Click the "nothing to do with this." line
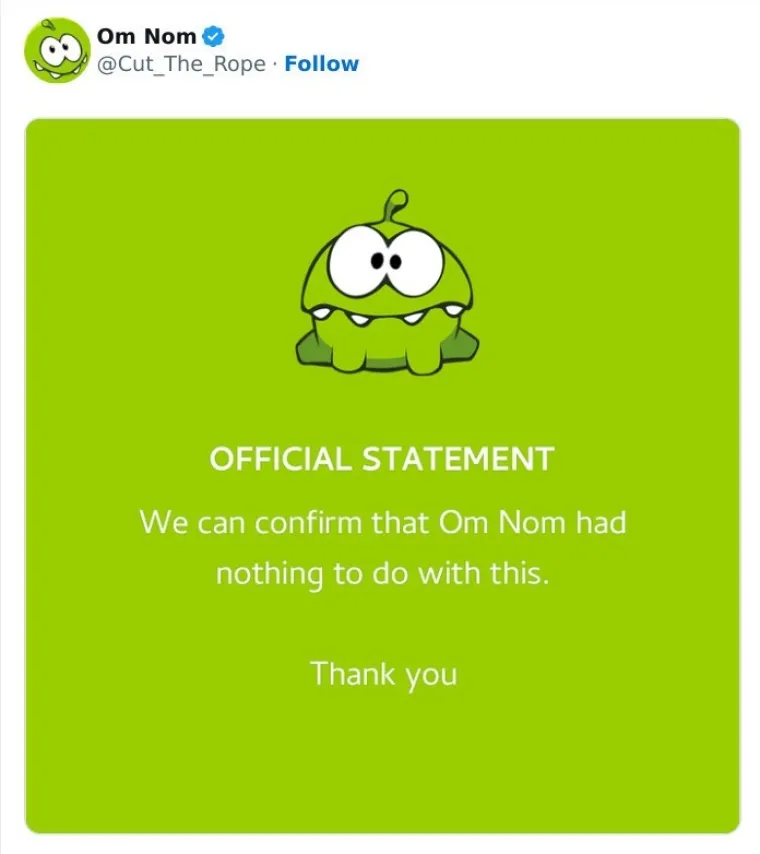The height and width of the screenshot is (854, 760). tap(383, 575)
